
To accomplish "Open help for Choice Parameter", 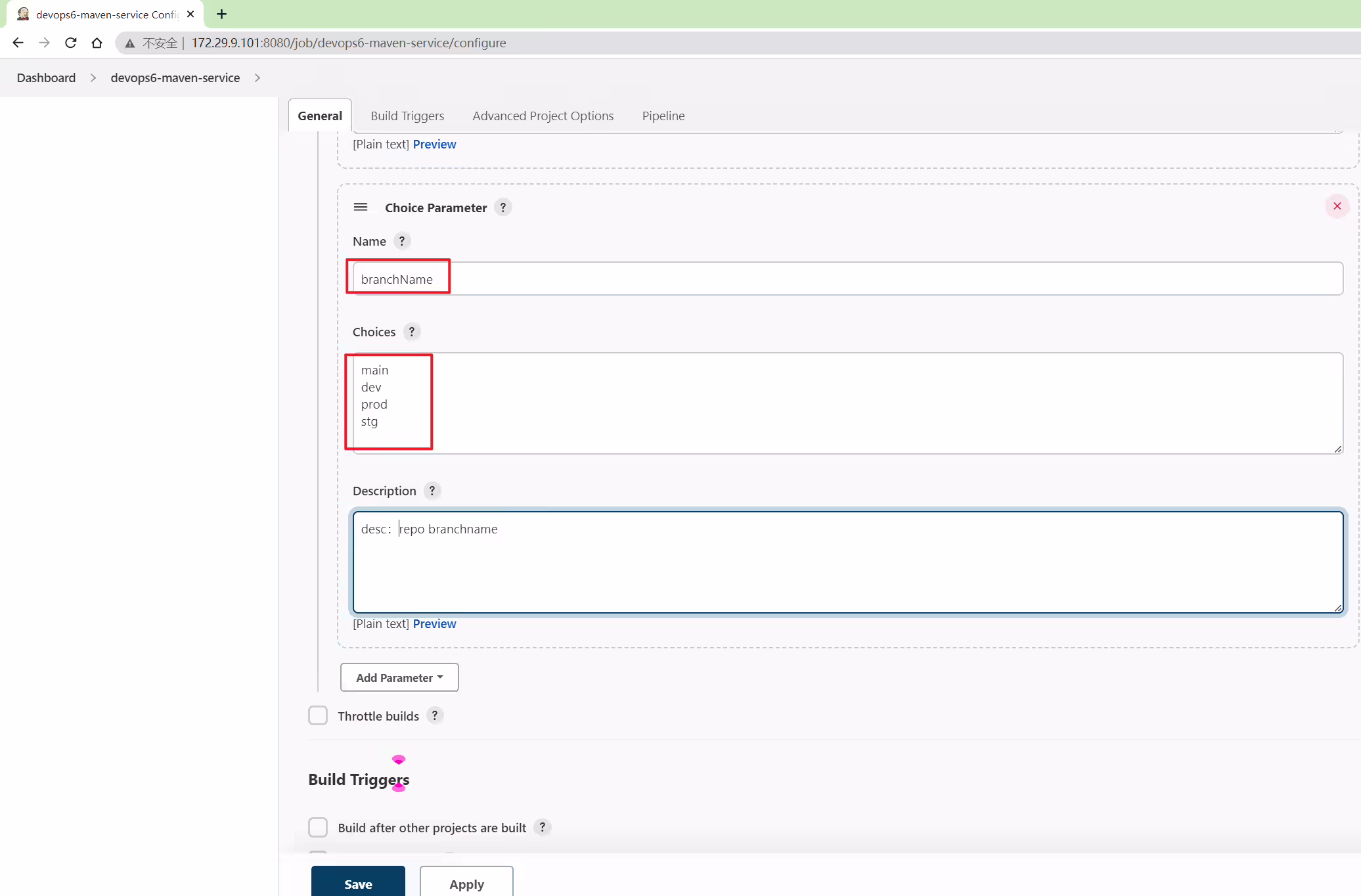I will coord(503,208).
